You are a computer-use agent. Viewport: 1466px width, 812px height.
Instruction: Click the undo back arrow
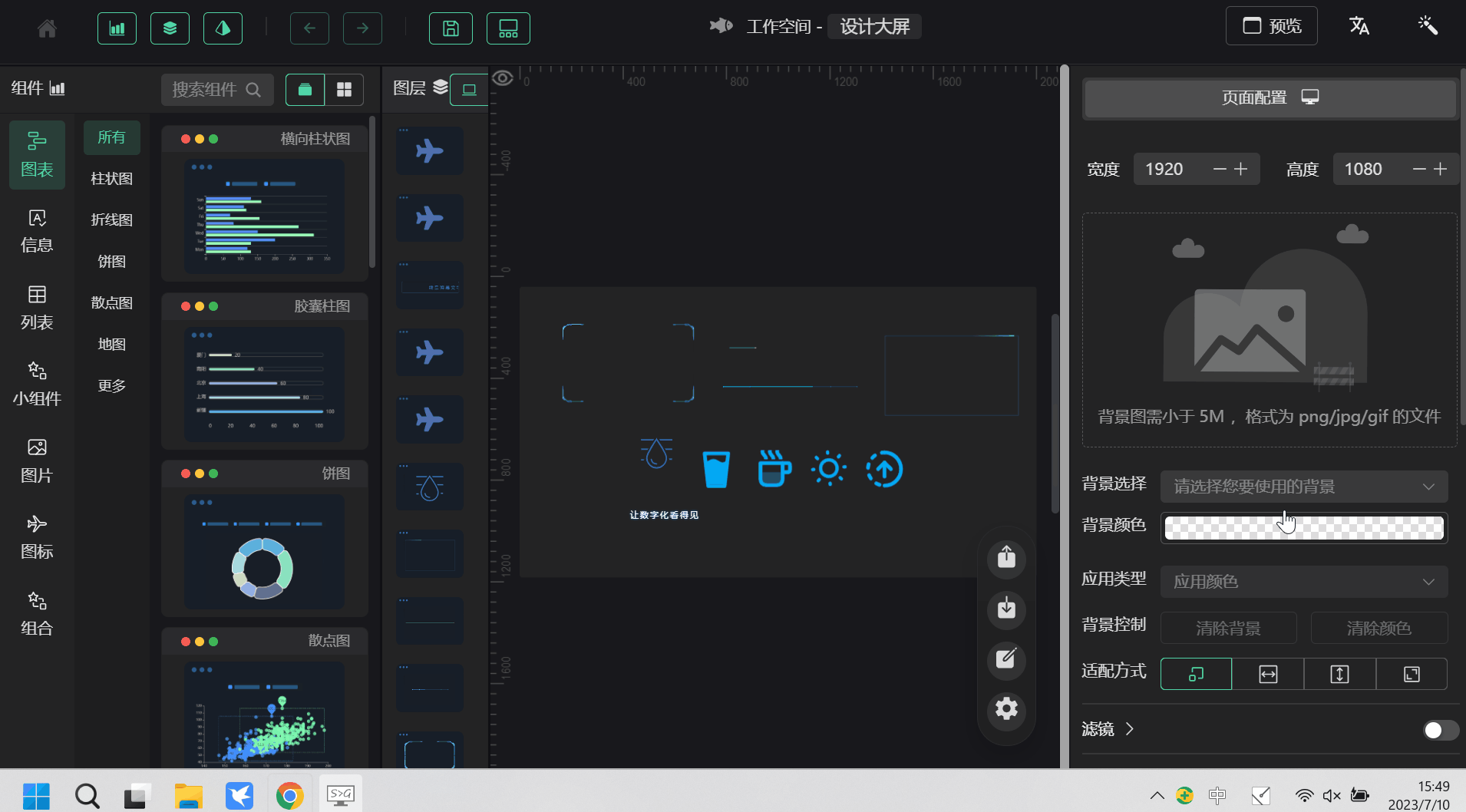(x=309, y=28)
